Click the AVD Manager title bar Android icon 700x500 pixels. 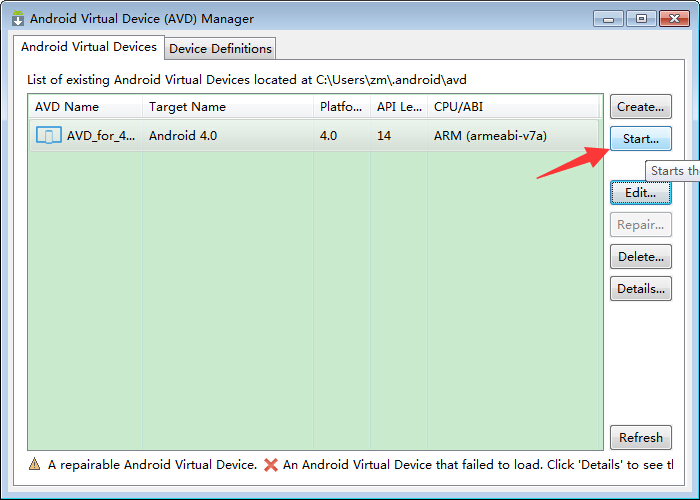(18, 18)
